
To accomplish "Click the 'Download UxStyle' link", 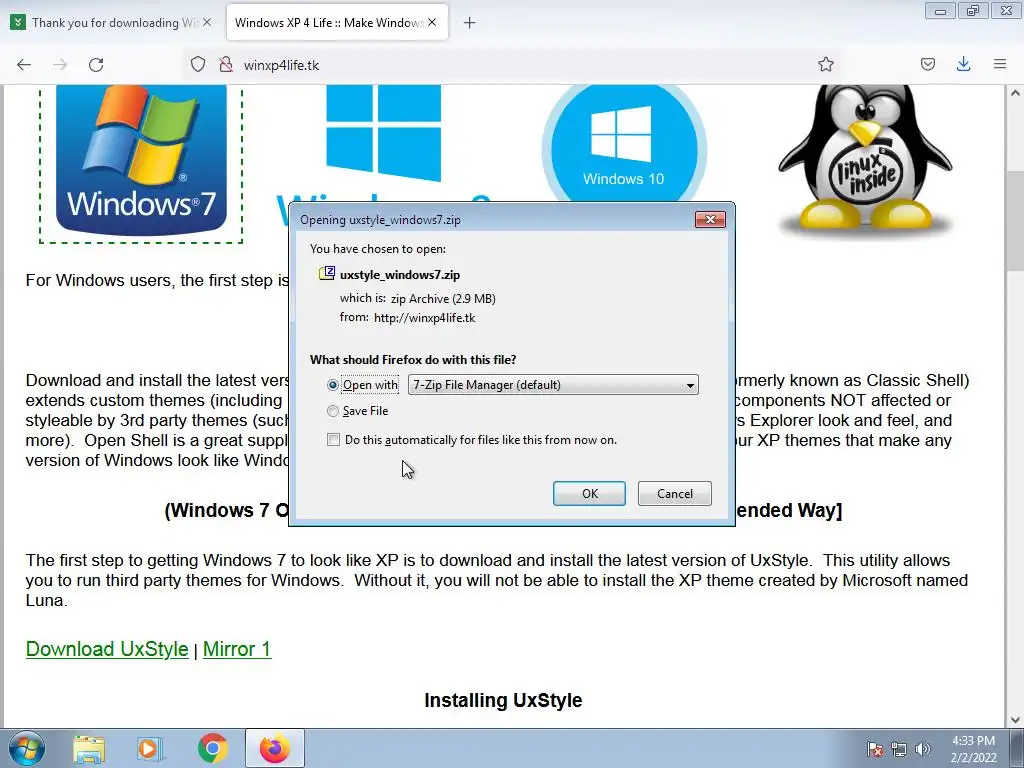I will pos(107,649).
